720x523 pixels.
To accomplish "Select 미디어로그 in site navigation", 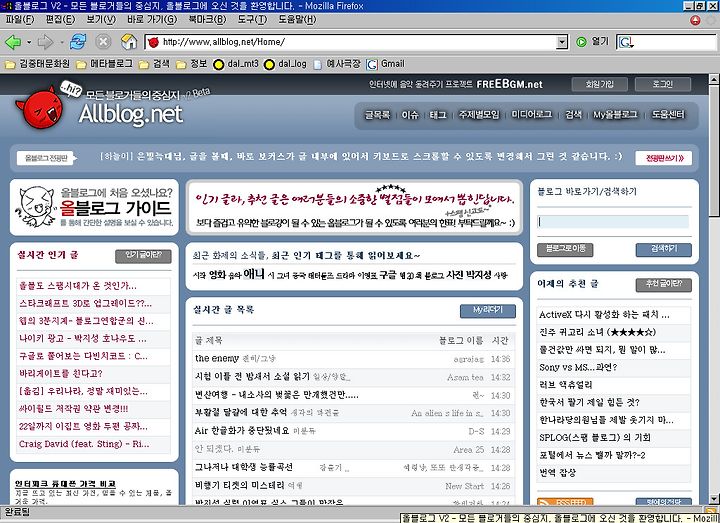I will pyautogui.click(x=532, y=115).
